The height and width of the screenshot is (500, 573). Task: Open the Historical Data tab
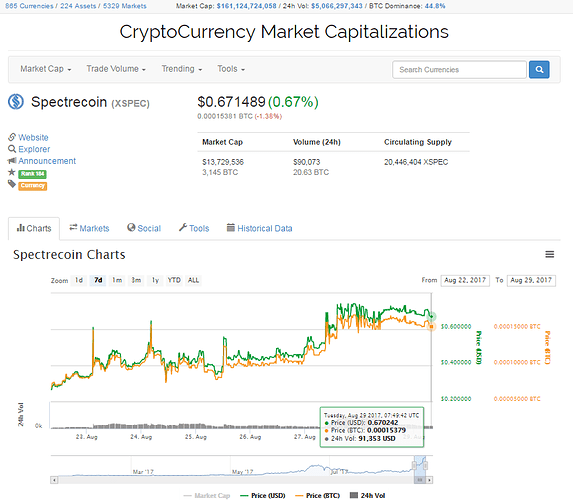pos(260,228)
